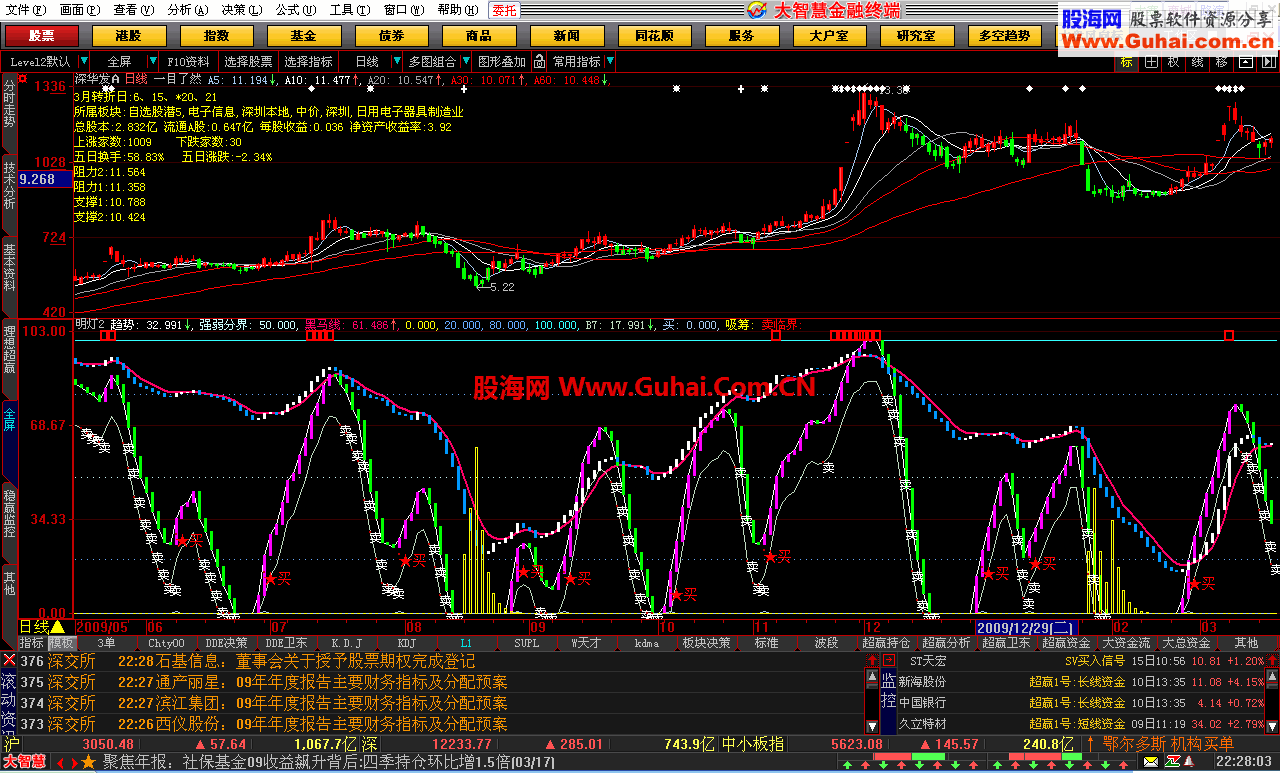Click the 委托 trading button

click(504, 10)
